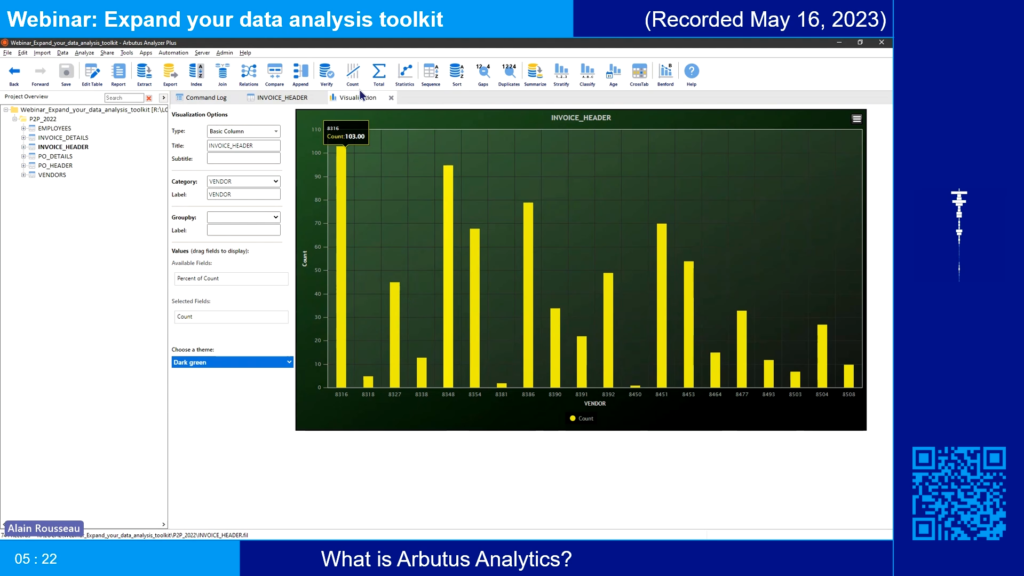Close the Visualization tab
This screenshot has height=576, width=1024.
tap(391, 98)
